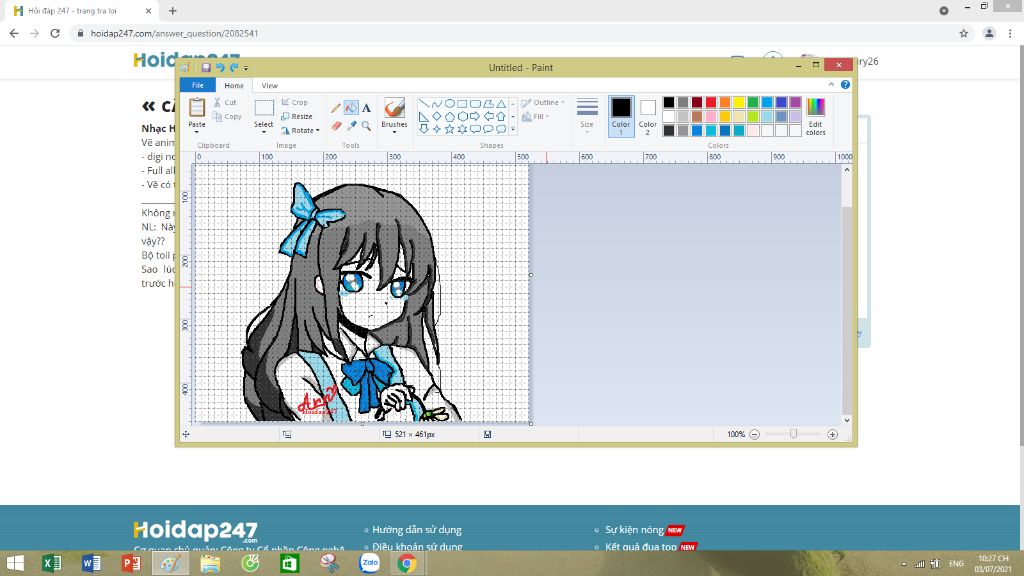Click the Crop button
1024x576 pixels.
[295, 103]
